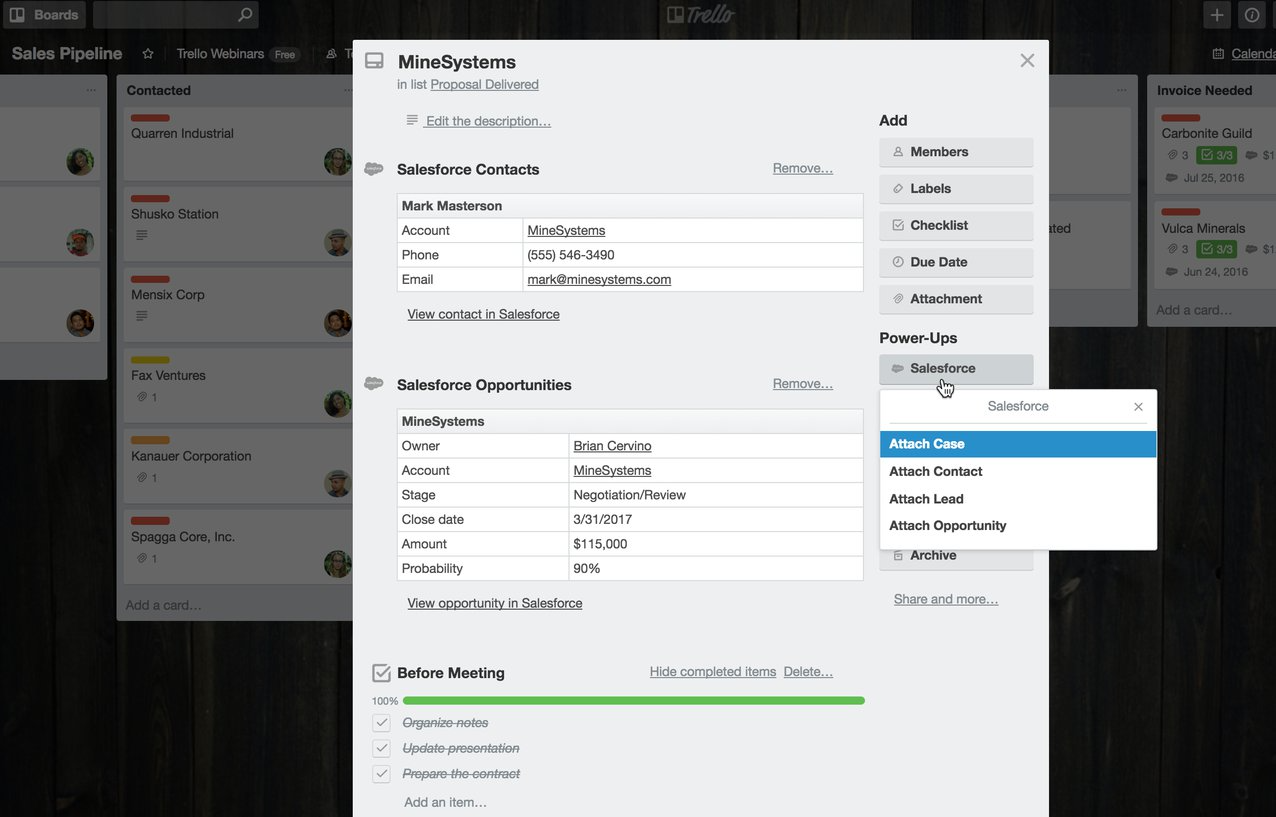This screenshot has height=817, width=1276.
Task: Click member avatar on Quarren Industrial card
Action: (338, 162)
